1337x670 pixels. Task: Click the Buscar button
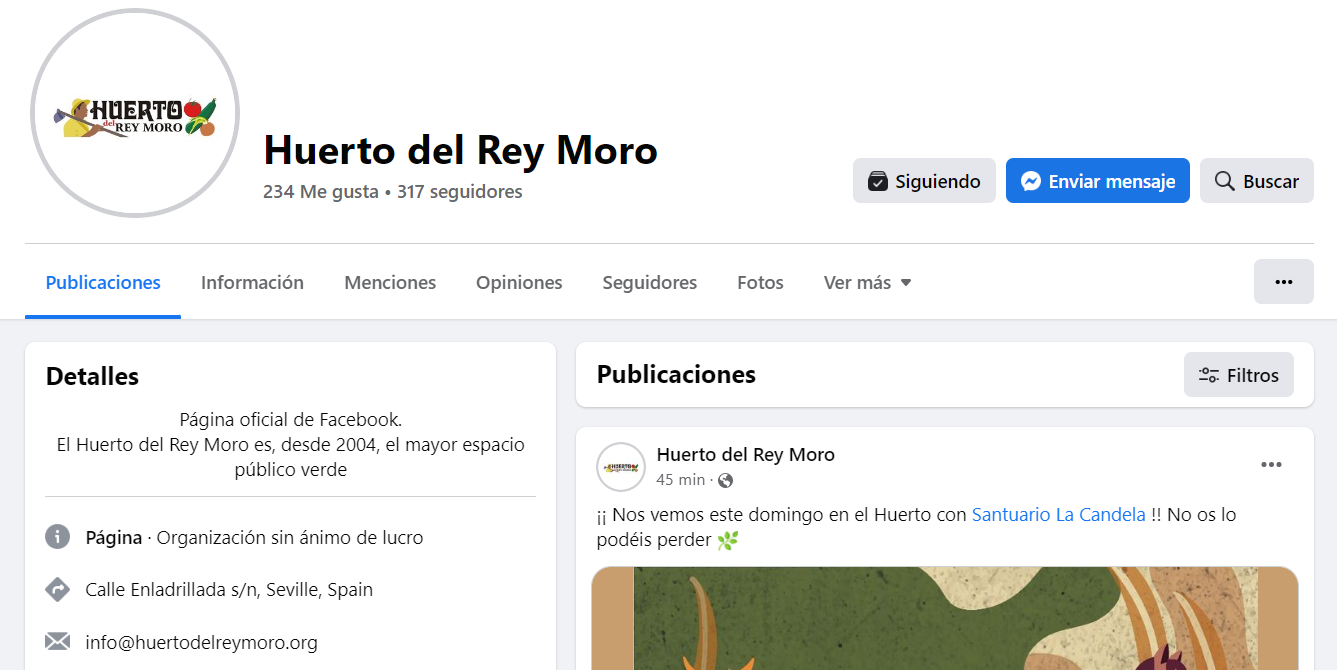(x=1257, y=181)
